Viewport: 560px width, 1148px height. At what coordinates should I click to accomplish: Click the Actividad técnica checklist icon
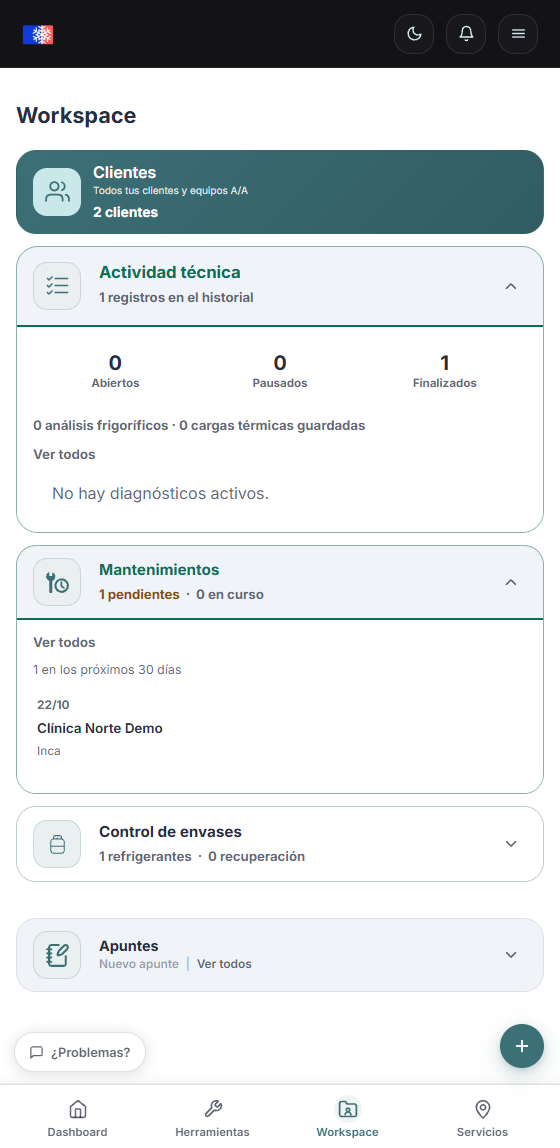[x=57, y=286]
